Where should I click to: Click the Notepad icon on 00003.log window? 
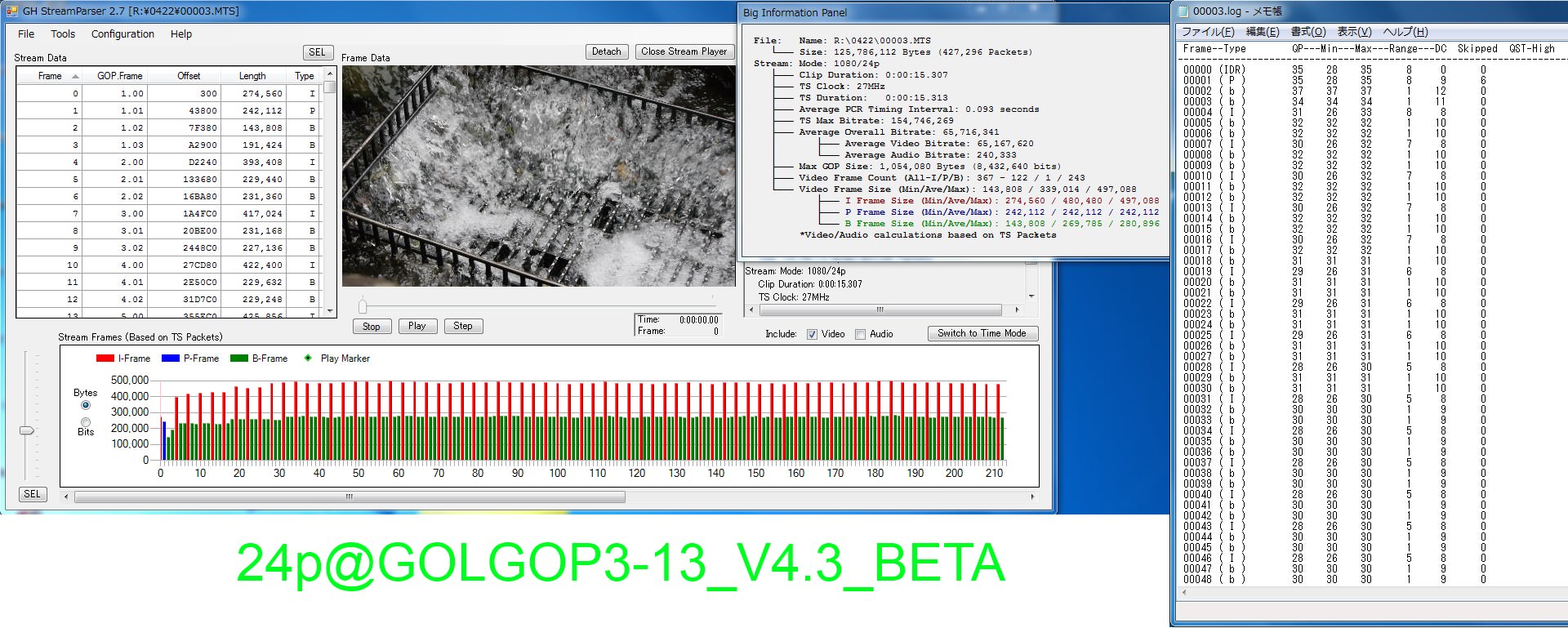pos(1182,11)
